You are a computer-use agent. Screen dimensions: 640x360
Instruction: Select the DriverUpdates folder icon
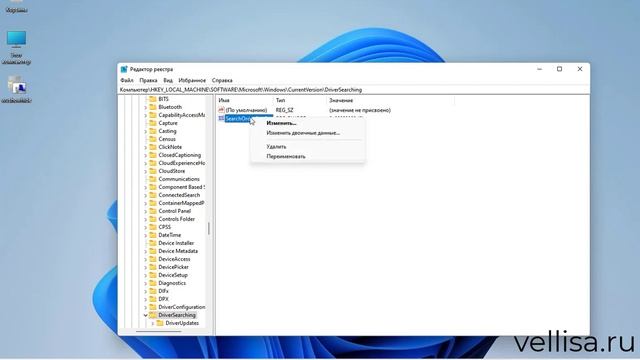click(160, 323)
